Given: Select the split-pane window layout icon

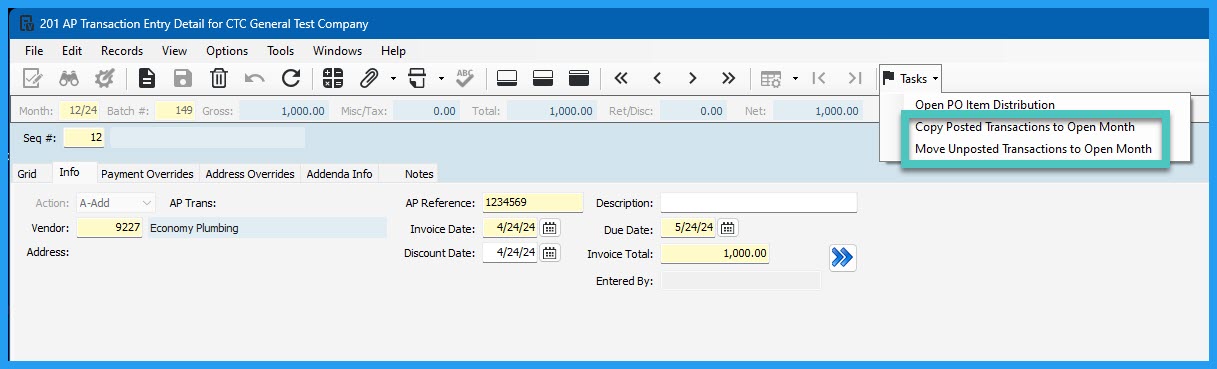Looking at the screenshot, I should click(543, 78).
